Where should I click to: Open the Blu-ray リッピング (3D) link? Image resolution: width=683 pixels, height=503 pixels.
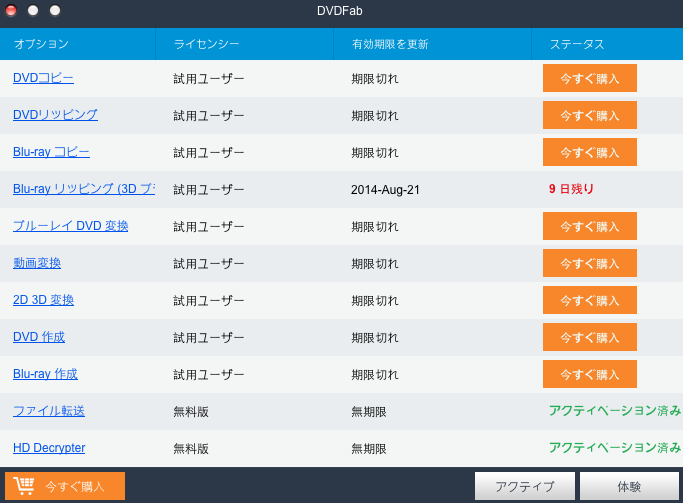click(84, 189)
